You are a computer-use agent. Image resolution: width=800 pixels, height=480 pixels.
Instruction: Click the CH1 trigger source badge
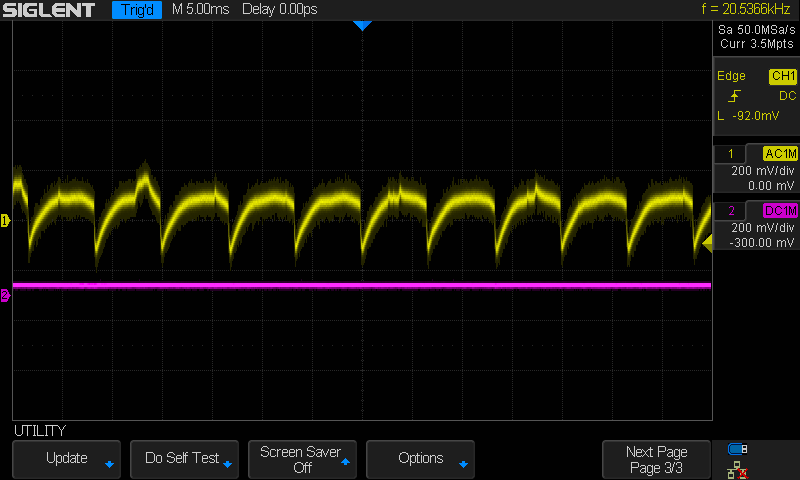[x=782, y=76]
